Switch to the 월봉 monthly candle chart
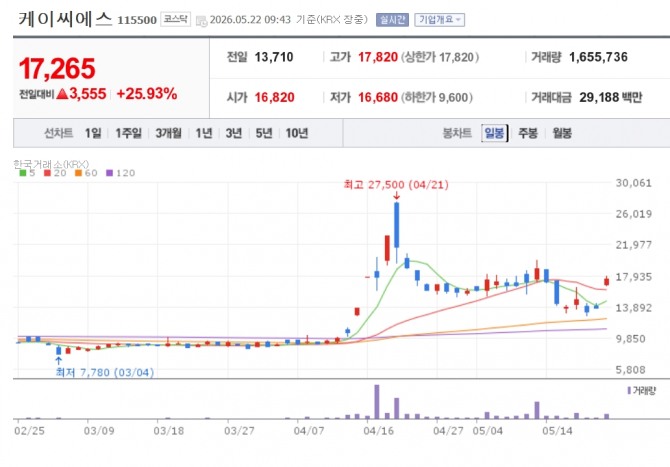 (x=562, y=133)
